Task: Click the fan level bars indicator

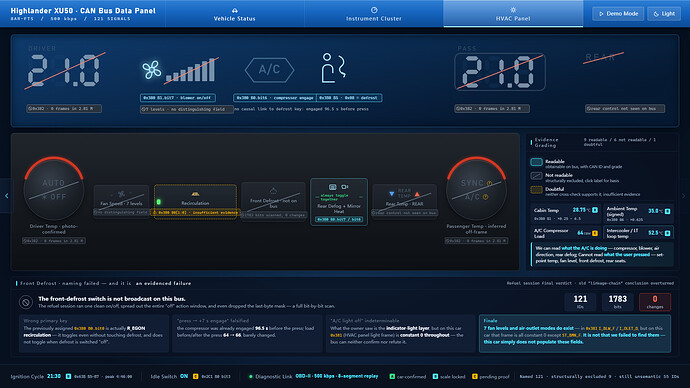Action: click(191, 70)
